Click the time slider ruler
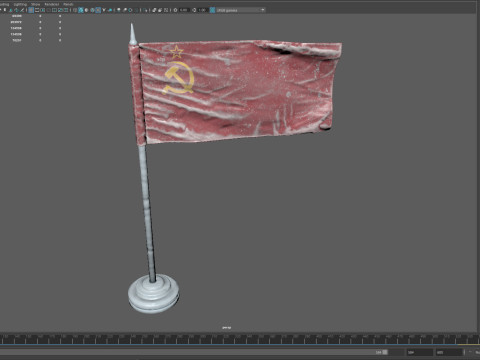 pos(240,339)
